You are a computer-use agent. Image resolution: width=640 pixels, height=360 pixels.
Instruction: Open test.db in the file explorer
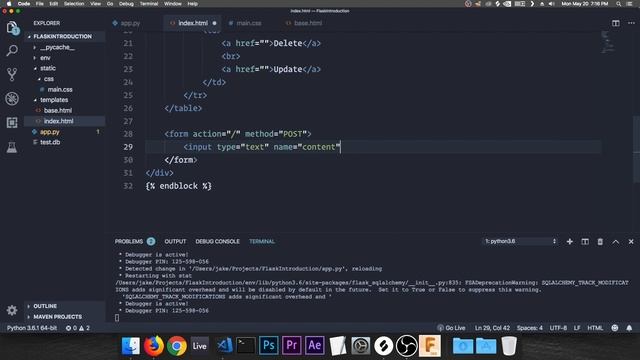point(50,142)
